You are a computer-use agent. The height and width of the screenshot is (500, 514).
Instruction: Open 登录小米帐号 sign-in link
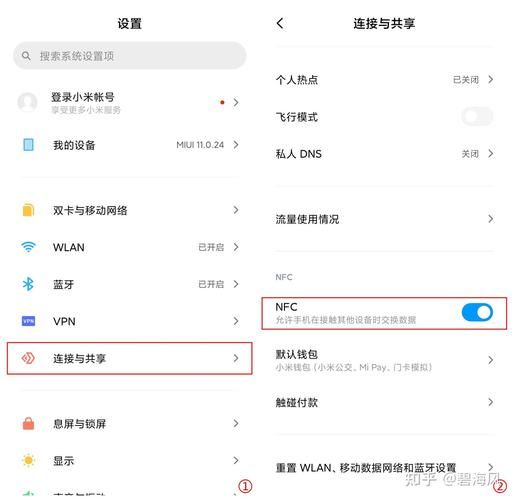[129, 102]
